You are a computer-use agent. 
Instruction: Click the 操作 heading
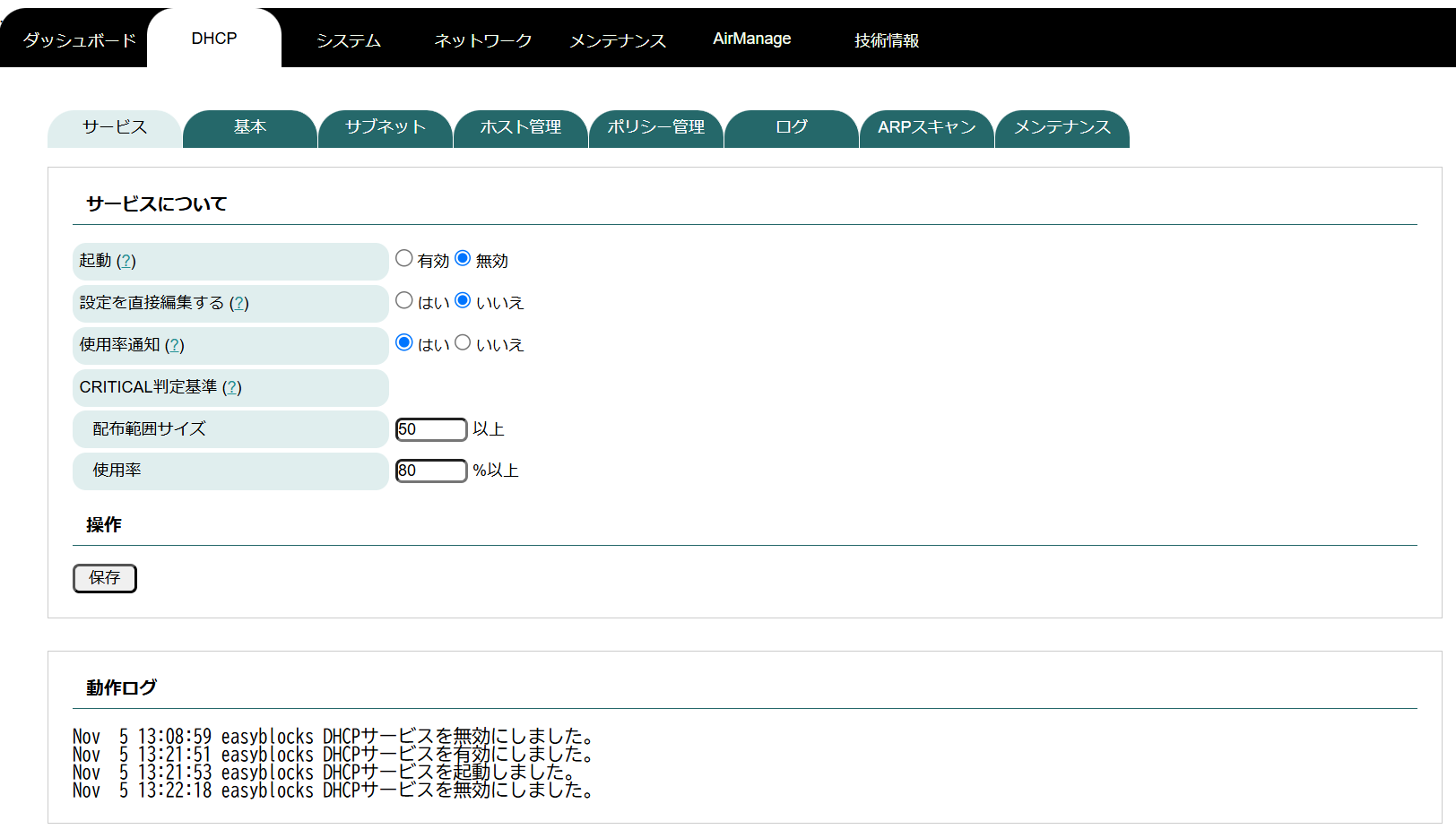pyautogui.click(x=104, y=525)
